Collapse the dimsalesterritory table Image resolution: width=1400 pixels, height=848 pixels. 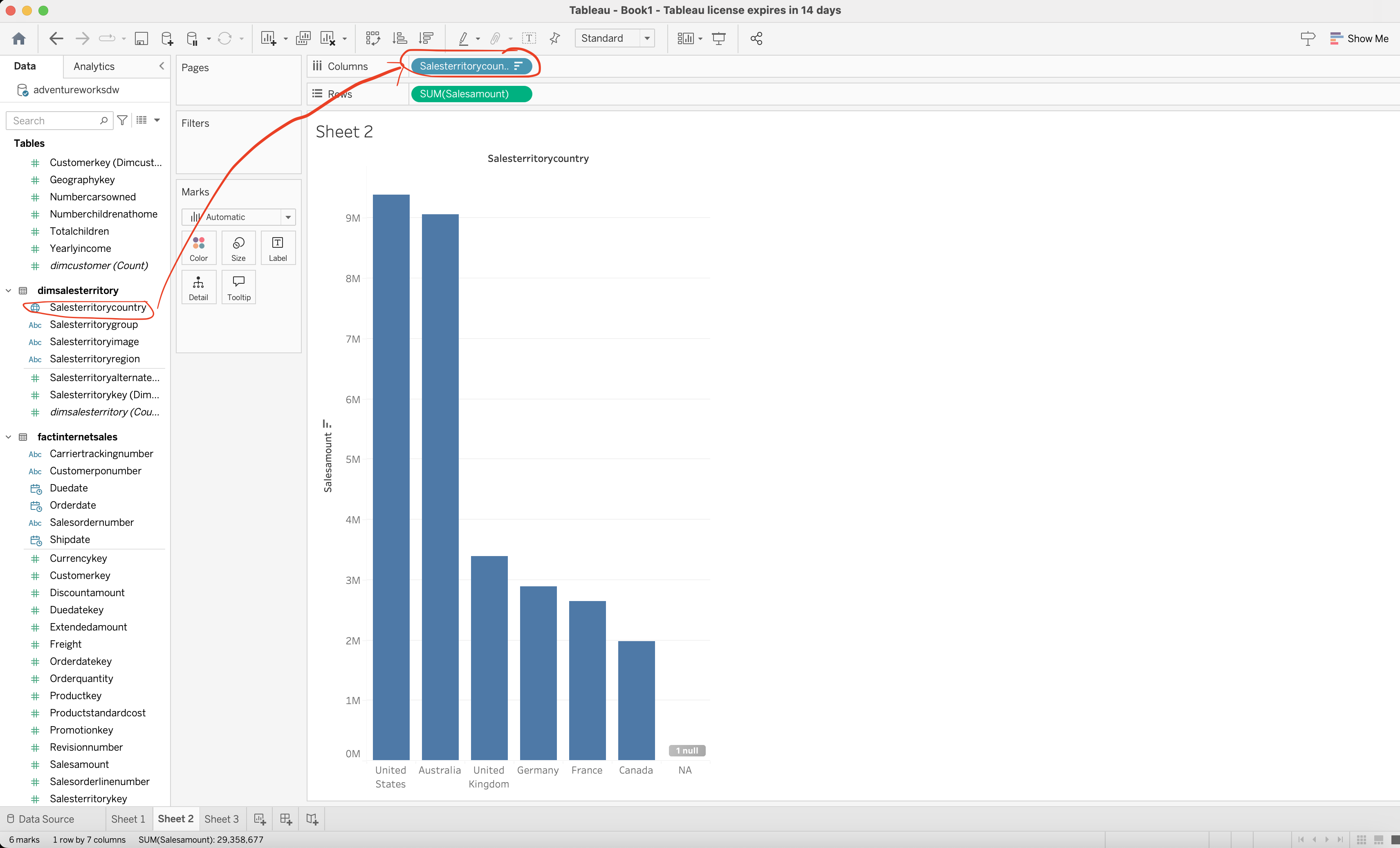9,290
